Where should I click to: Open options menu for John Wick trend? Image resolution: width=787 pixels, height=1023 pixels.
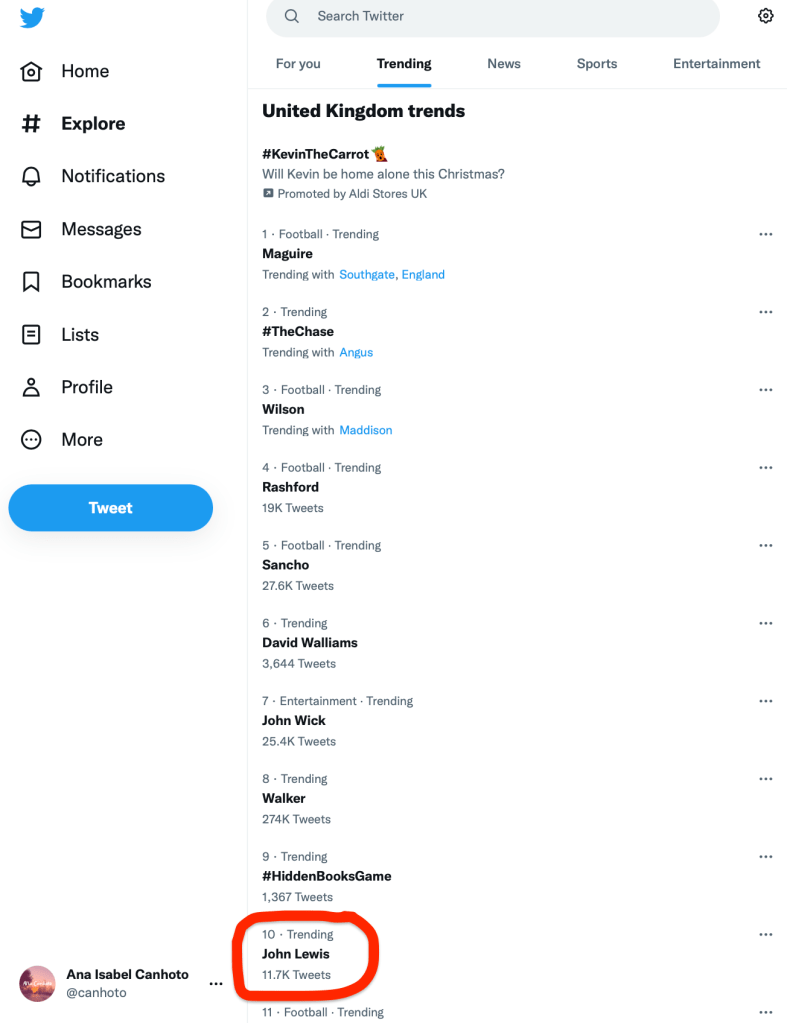pos(766,701)
